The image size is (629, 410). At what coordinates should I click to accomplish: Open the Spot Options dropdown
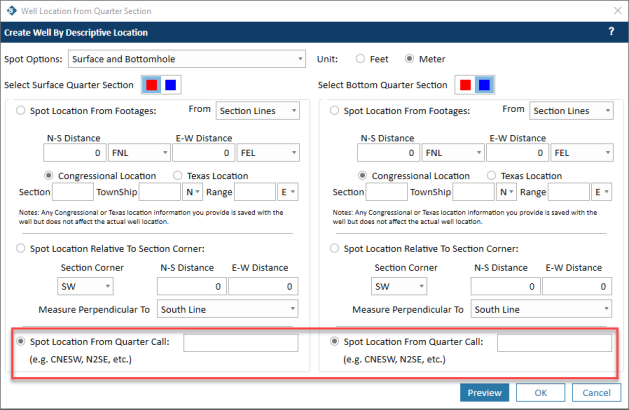[x=187, y=59]
